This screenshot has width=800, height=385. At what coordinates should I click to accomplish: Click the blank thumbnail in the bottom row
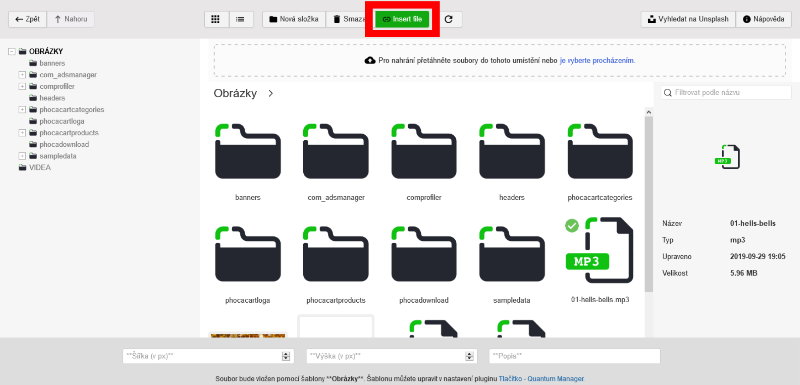point(336,326)
